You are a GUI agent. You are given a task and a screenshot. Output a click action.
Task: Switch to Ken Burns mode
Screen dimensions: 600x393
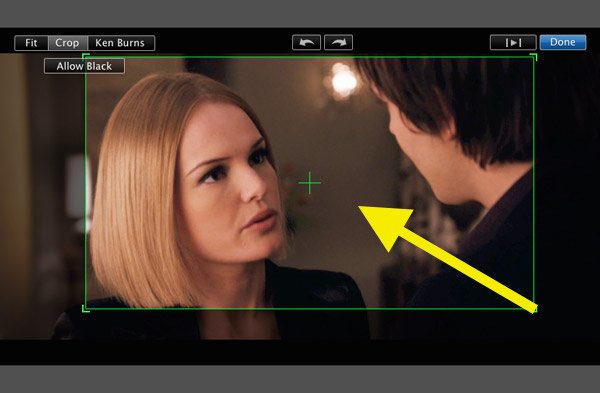tap(121, 43)
